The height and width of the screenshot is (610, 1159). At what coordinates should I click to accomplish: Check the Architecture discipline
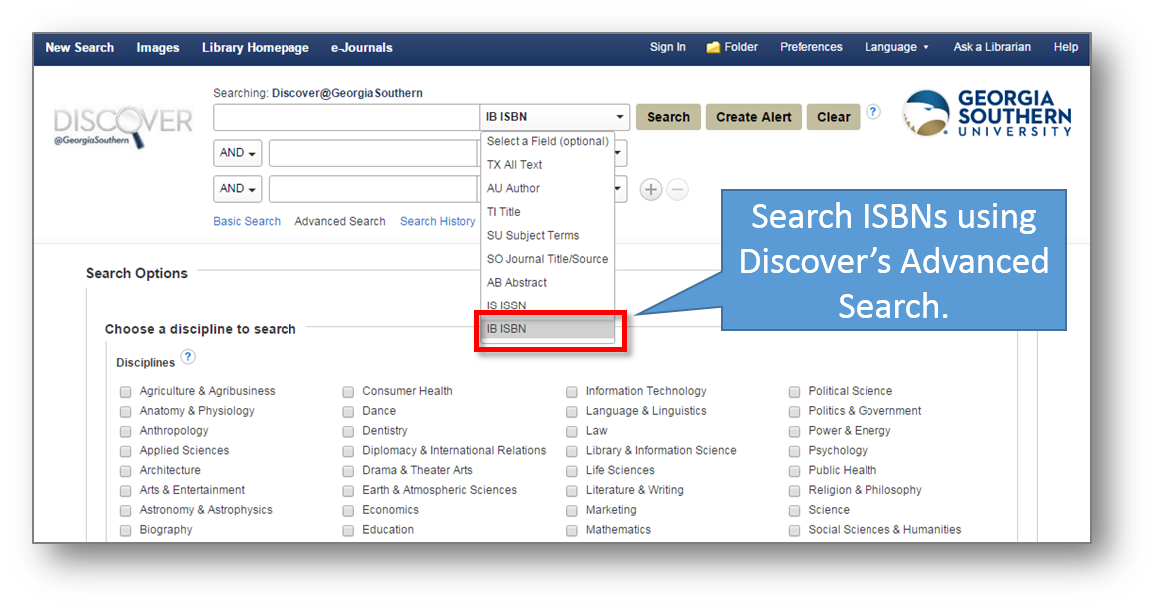pyautogui.click(x=126, y=471)
